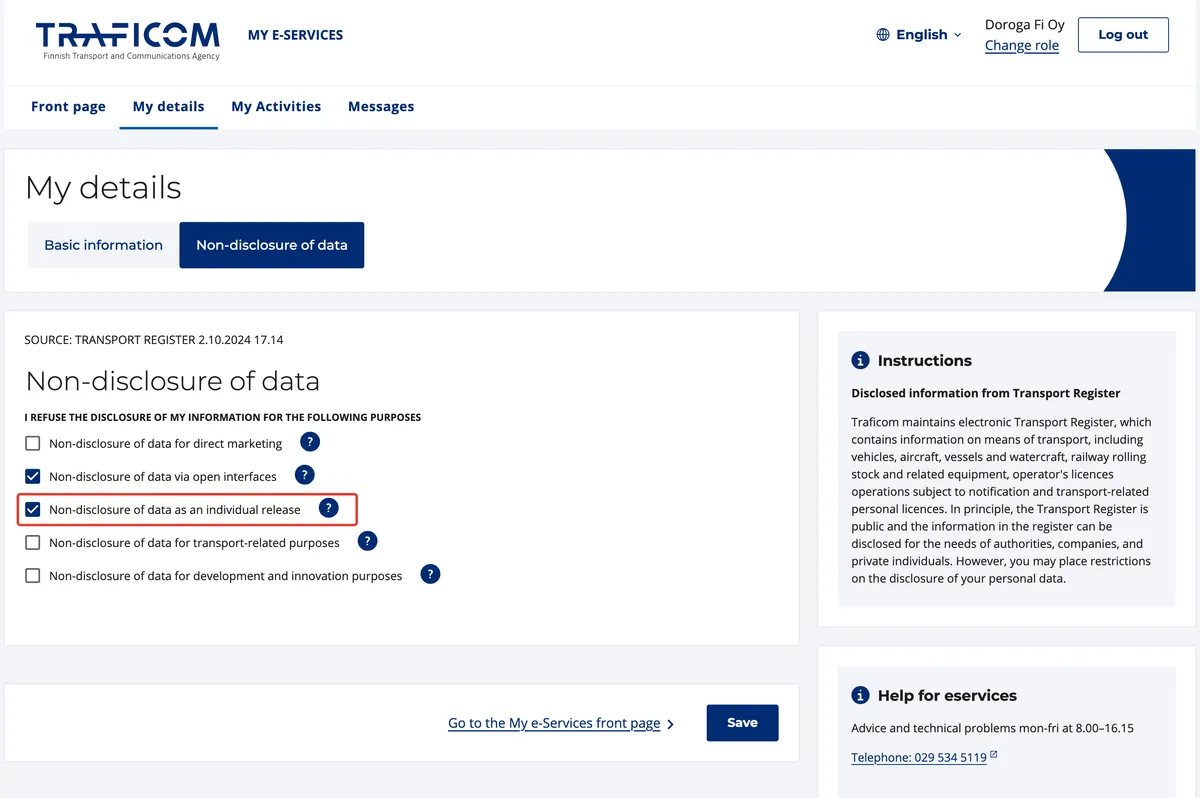Image resolution: width=1200 pixels, height=798 pixels.
Task: Click the Change role link
Action: [1021, 45]
